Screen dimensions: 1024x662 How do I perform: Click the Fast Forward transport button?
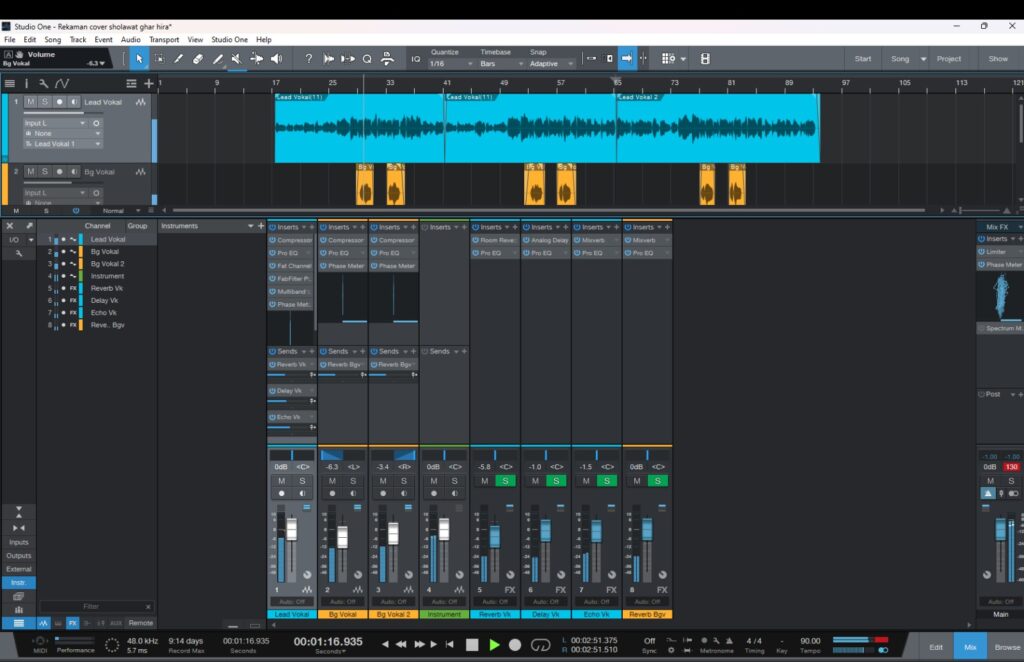[x=419, y=644]
